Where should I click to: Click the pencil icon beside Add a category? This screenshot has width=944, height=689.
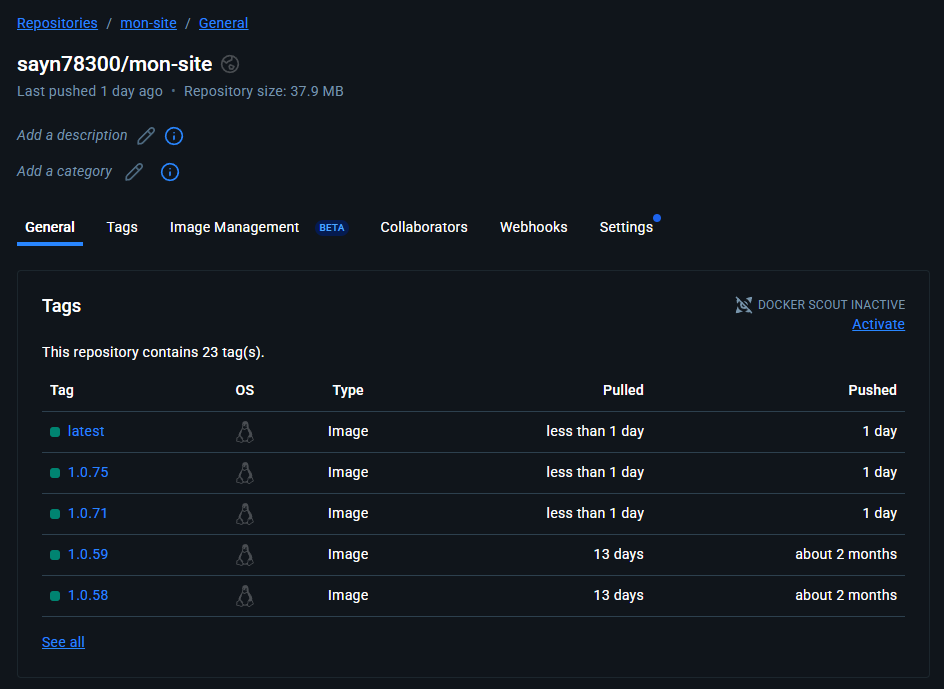133,172
